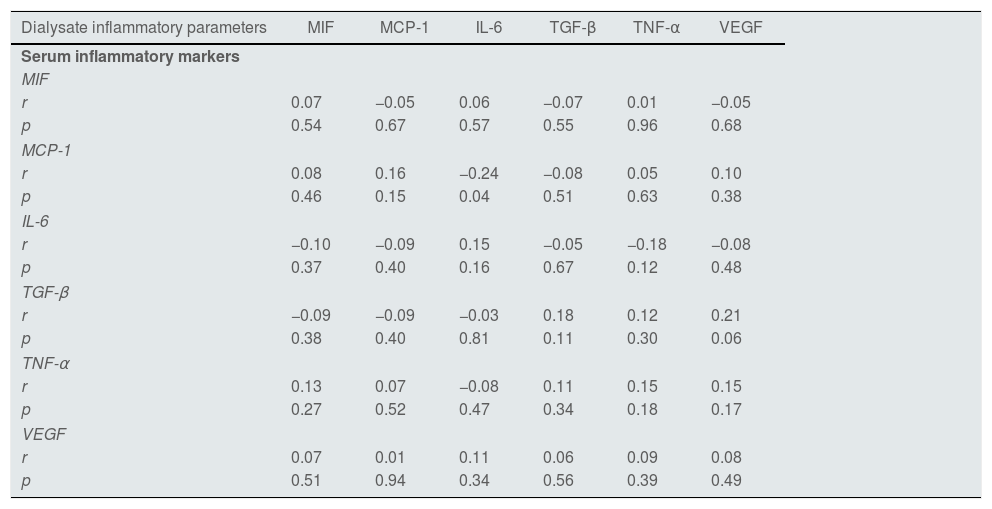The height and width of the screenshot is (509, 992).
Task: Select the VEGF column header
Action: (x=741, y=28)
